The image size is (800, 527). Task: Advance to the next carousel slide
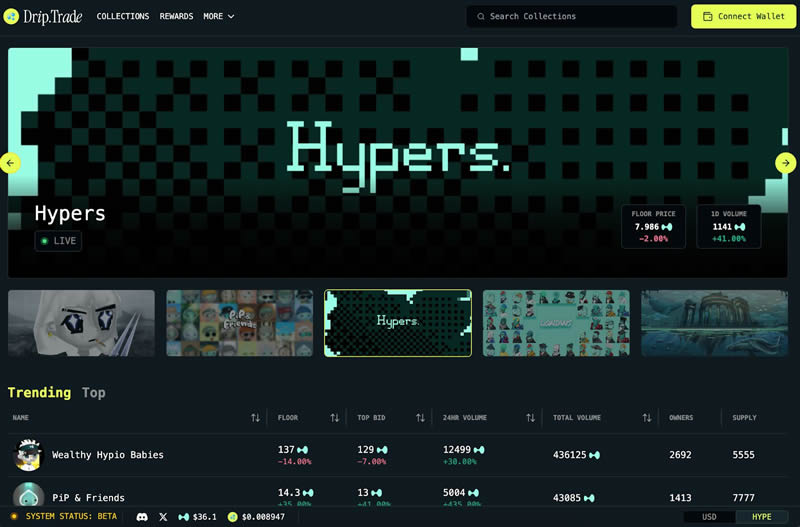pos(786,163)
